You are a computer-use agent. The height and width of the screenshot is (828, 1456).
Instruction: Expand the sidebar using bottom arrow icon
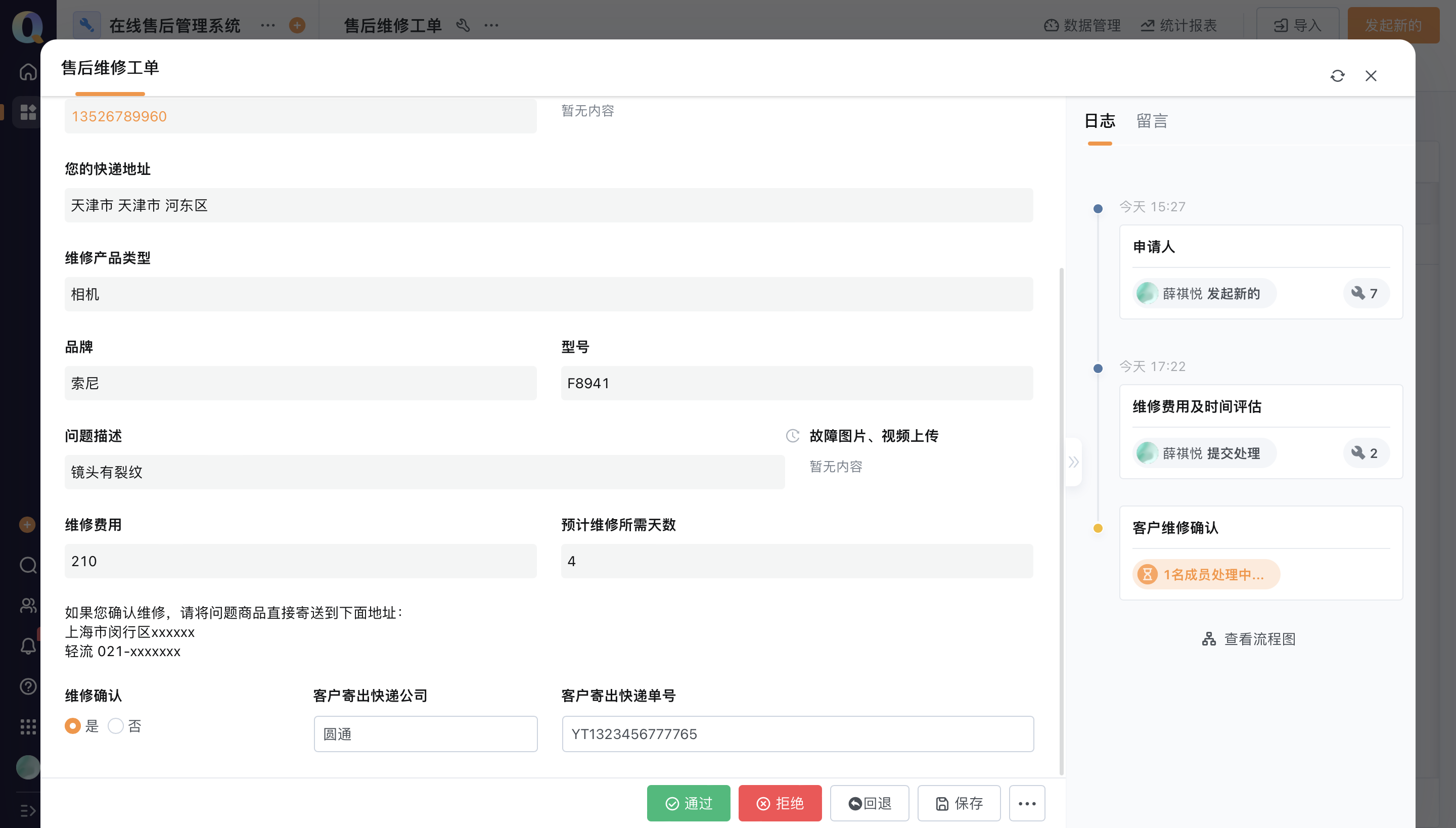(28, 810)
